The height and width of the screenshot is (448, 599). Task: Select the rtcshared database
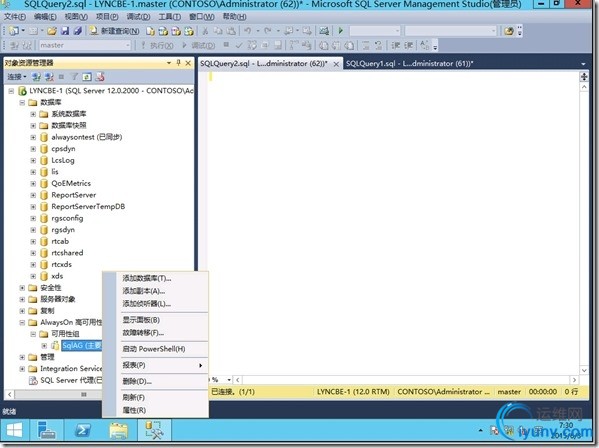67,253
